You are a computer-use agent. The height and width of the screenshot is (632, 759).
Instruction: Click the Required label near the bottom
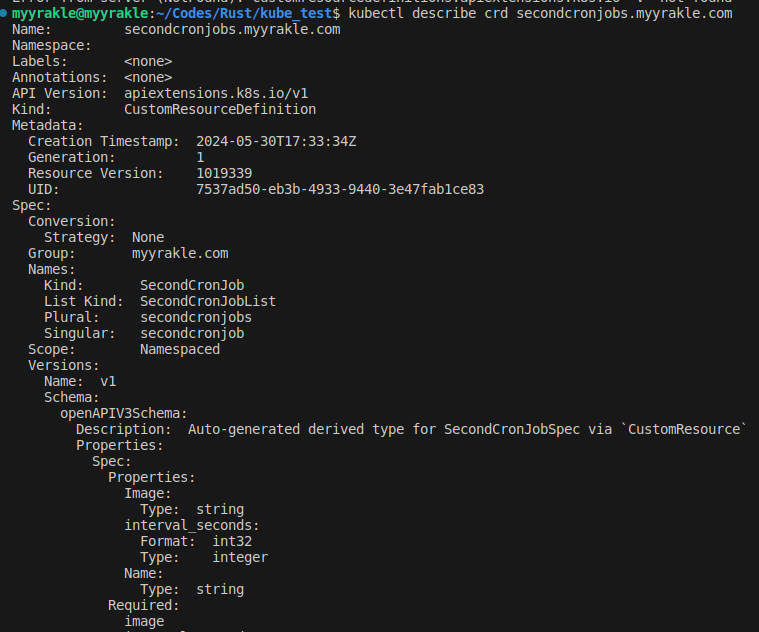[144, 605]
